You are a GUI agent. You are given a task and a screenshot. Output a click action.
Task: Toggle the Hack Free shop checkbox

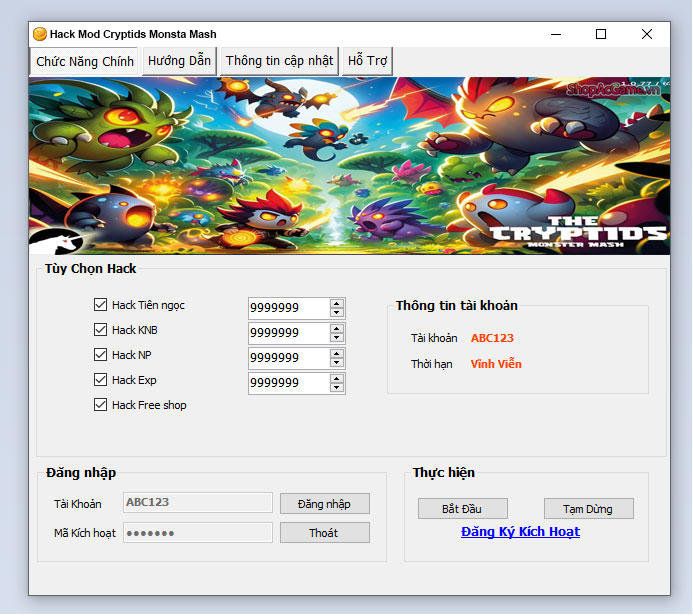[x=100, y=405]
